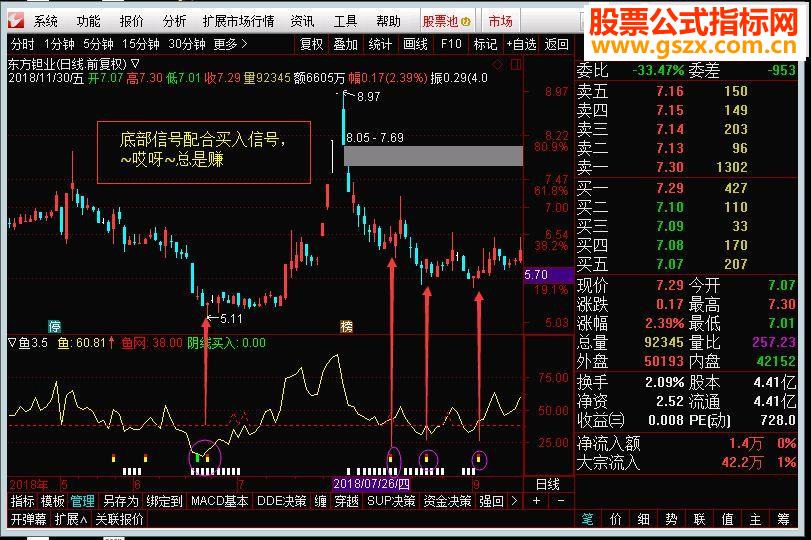
Task: Expand the 扩展 menu
Action: (x=70, y=519)
